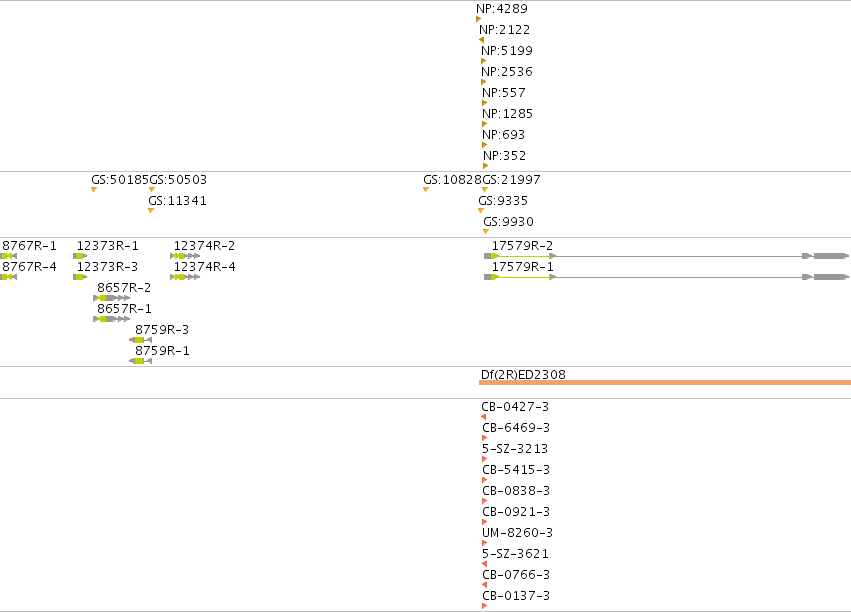
Task: Click the gene glyph under 8767R-1
Action: (x=9, y=256)
